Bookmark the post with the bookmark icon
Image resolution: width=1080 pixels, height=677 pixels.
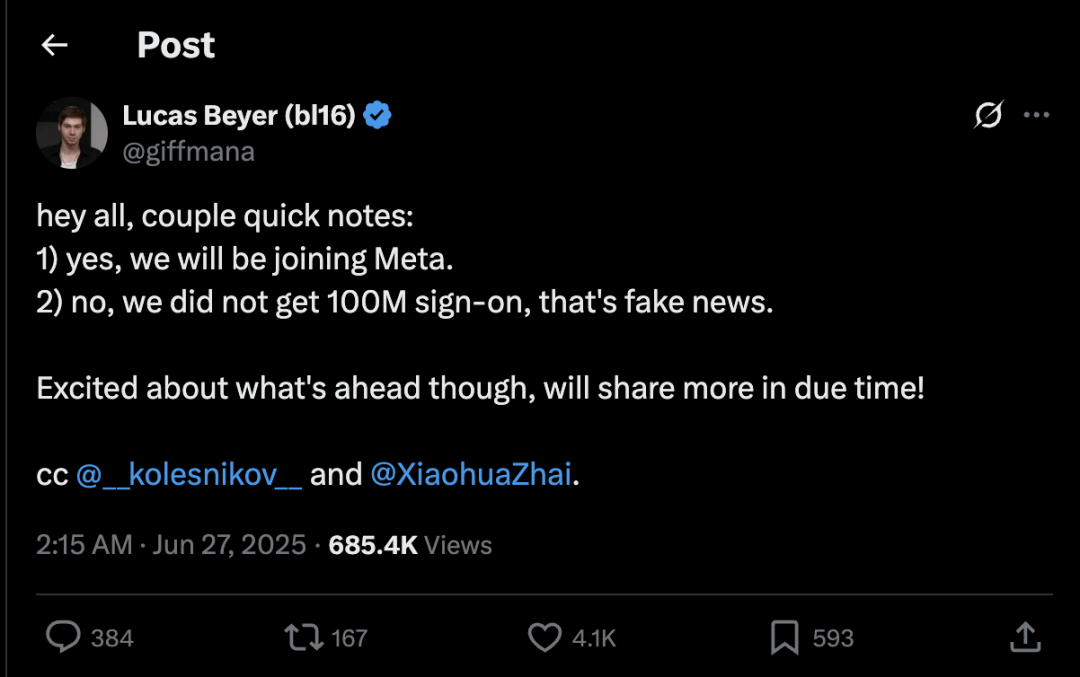(x=784, y=638)
